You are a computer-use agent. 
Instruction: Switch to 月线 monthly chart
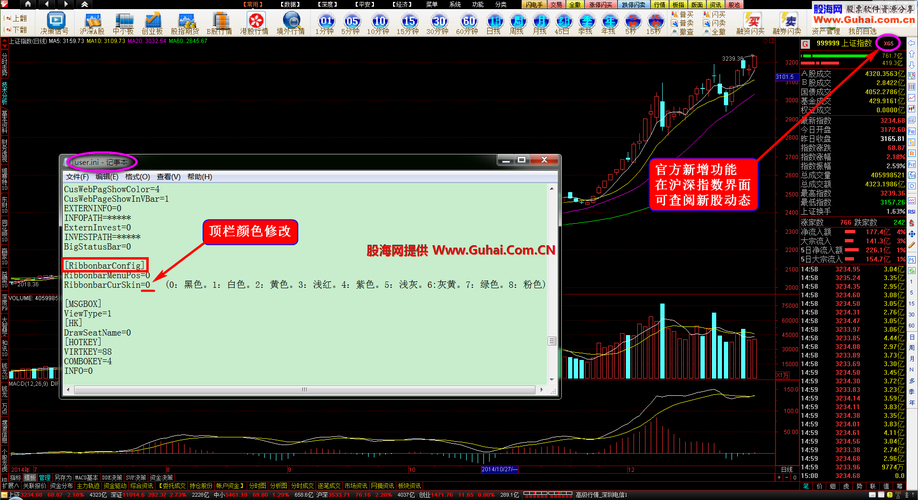click(540, 24)
